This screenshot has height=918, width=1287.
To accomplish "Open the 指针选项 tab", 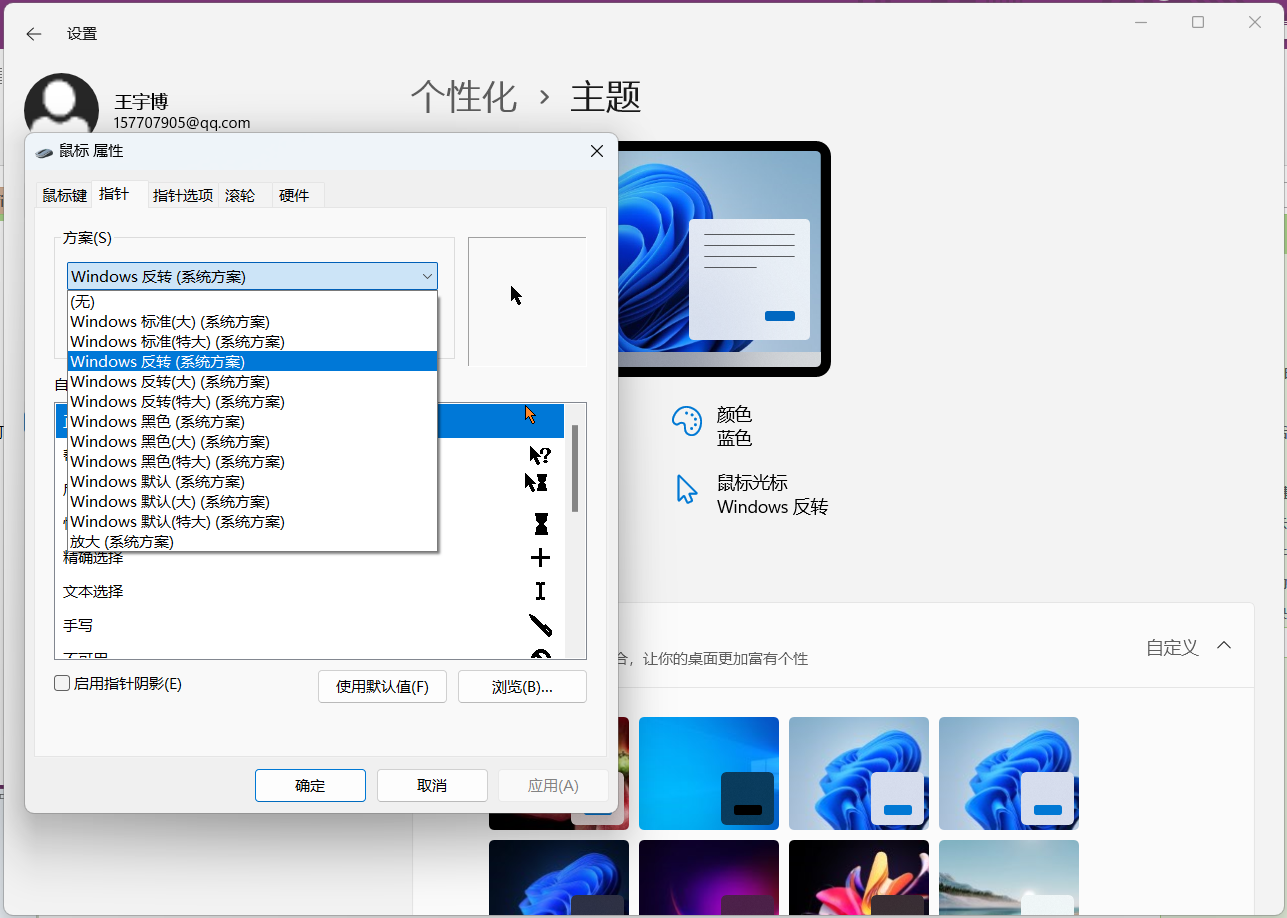I will coord(183,196).
